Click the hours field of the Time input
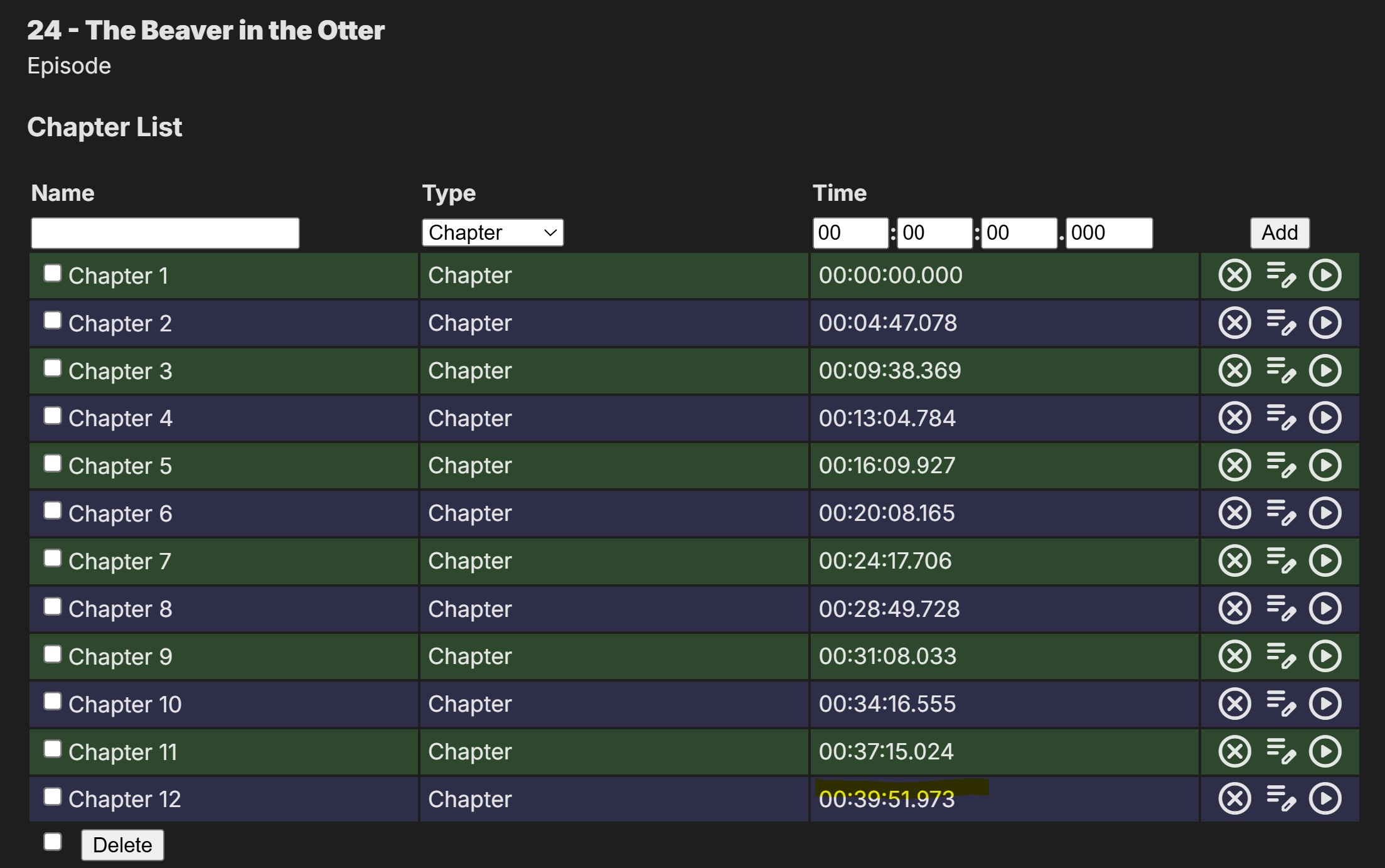The width and height of the screenshot is (1385, 868). coord(850,233)
